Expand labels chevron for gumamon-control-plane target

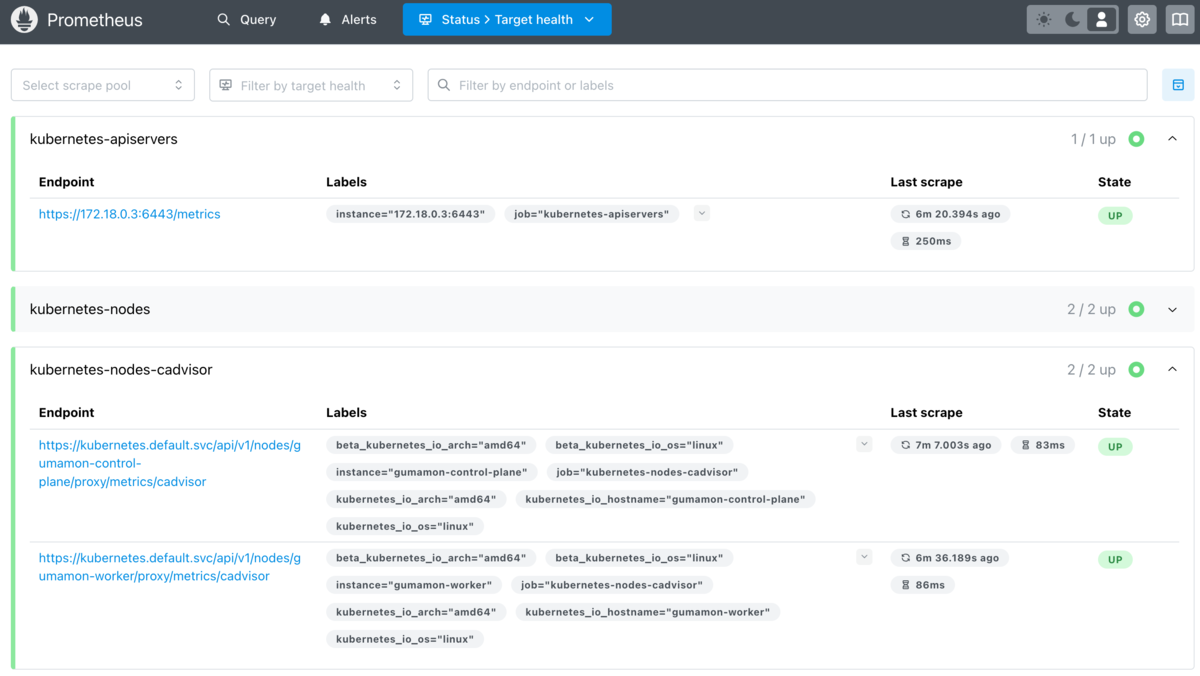(864, 444)
